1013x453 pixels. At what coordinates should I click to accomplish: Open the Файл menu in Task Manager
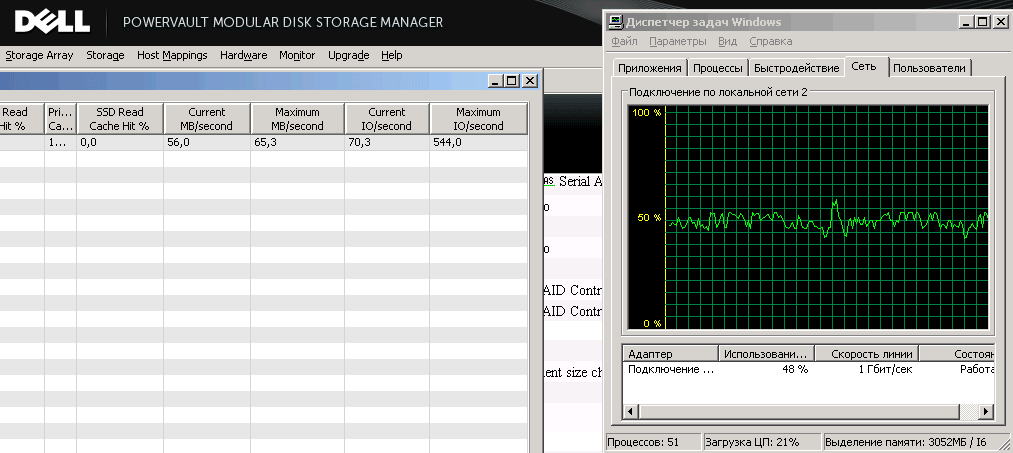[624, 42]
